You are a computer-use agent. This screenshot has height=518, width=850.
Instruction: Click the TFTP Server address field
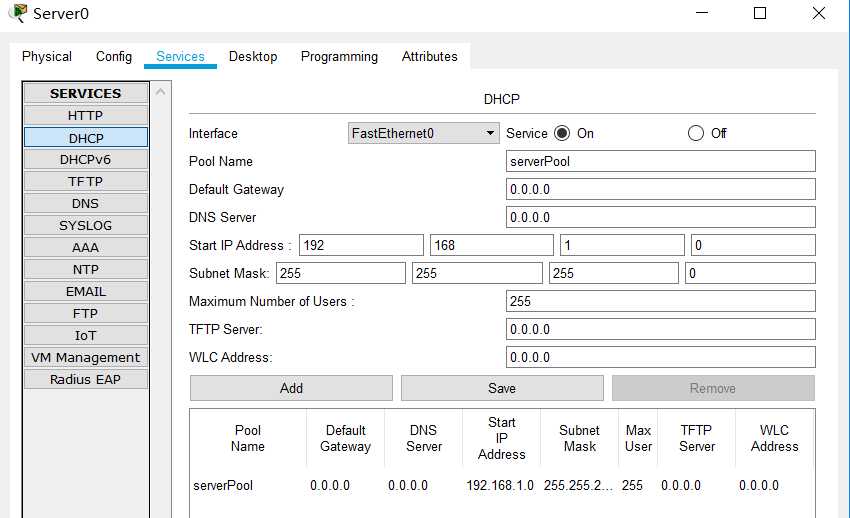(x=660, y=329)
